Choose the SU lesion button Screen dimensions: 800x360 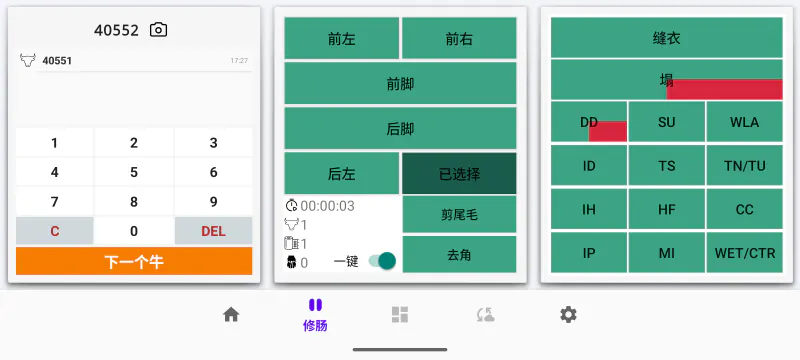(x=666, y=122)
